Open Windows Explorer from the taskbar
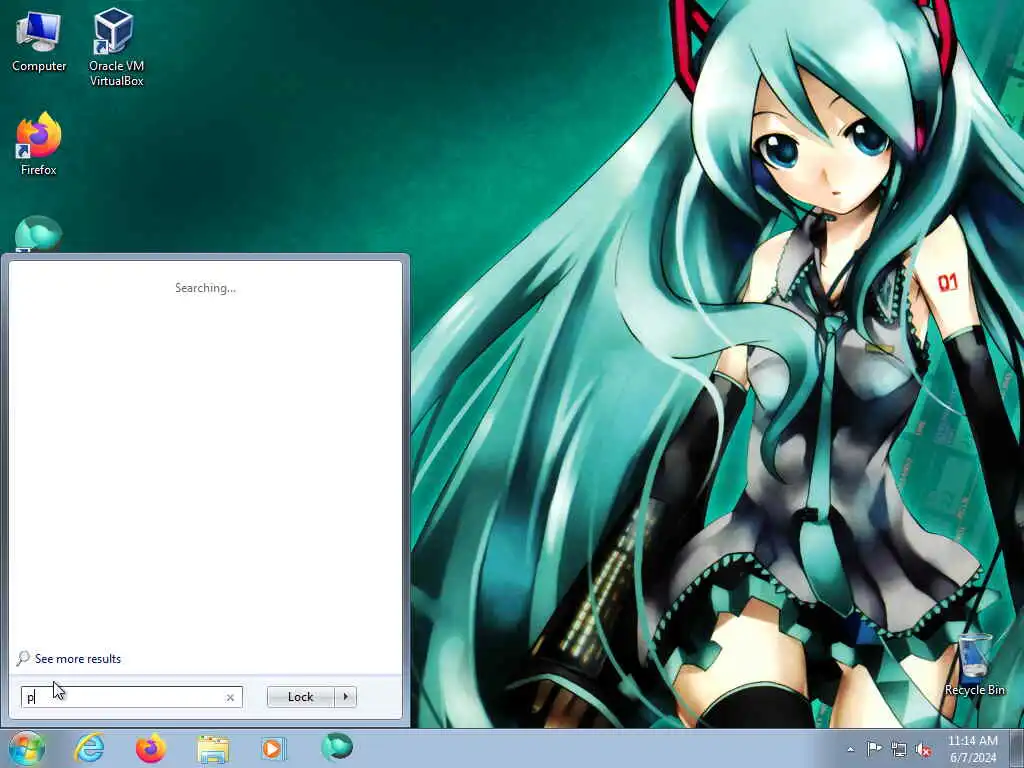 [213, 749]
